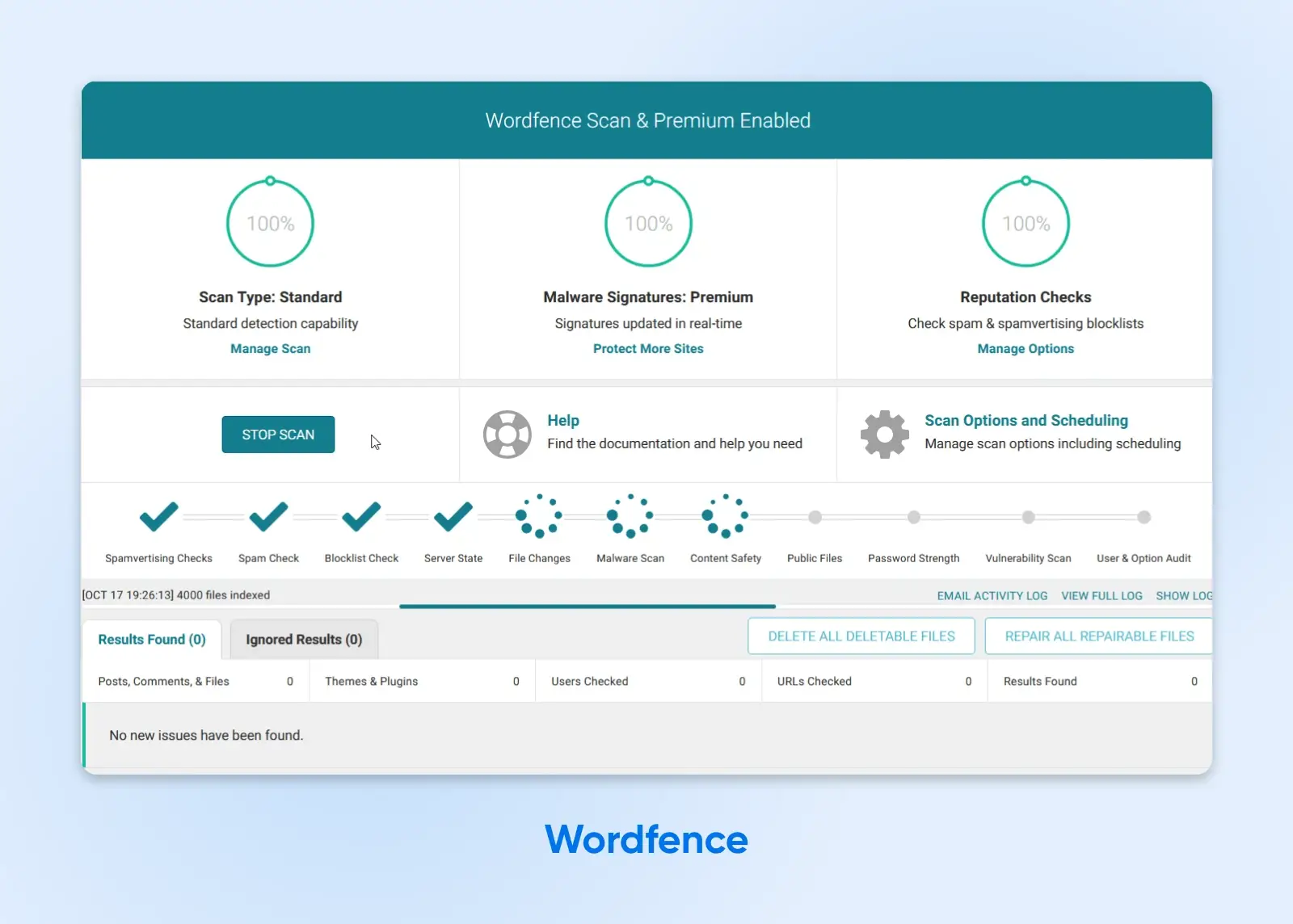Click the 'Posts, Comments, & Files' count cell
The image size is (1293, 924).
[196, 682]
